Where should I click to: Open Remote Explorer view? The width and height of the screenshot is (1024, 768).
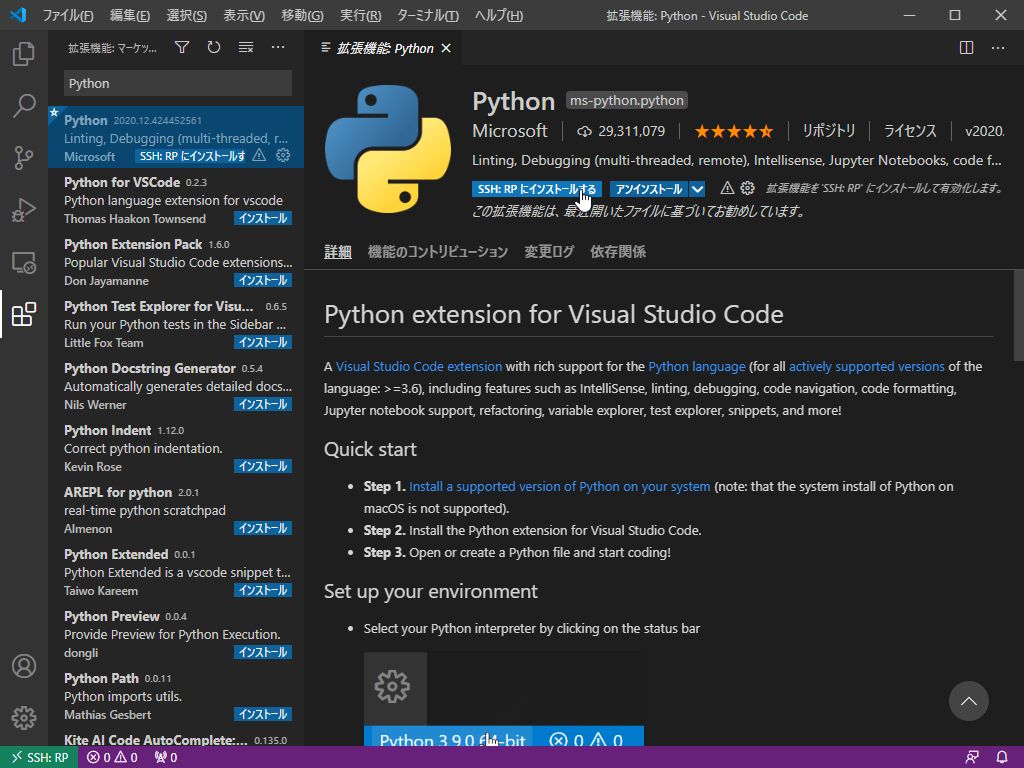tap(24, 263)
